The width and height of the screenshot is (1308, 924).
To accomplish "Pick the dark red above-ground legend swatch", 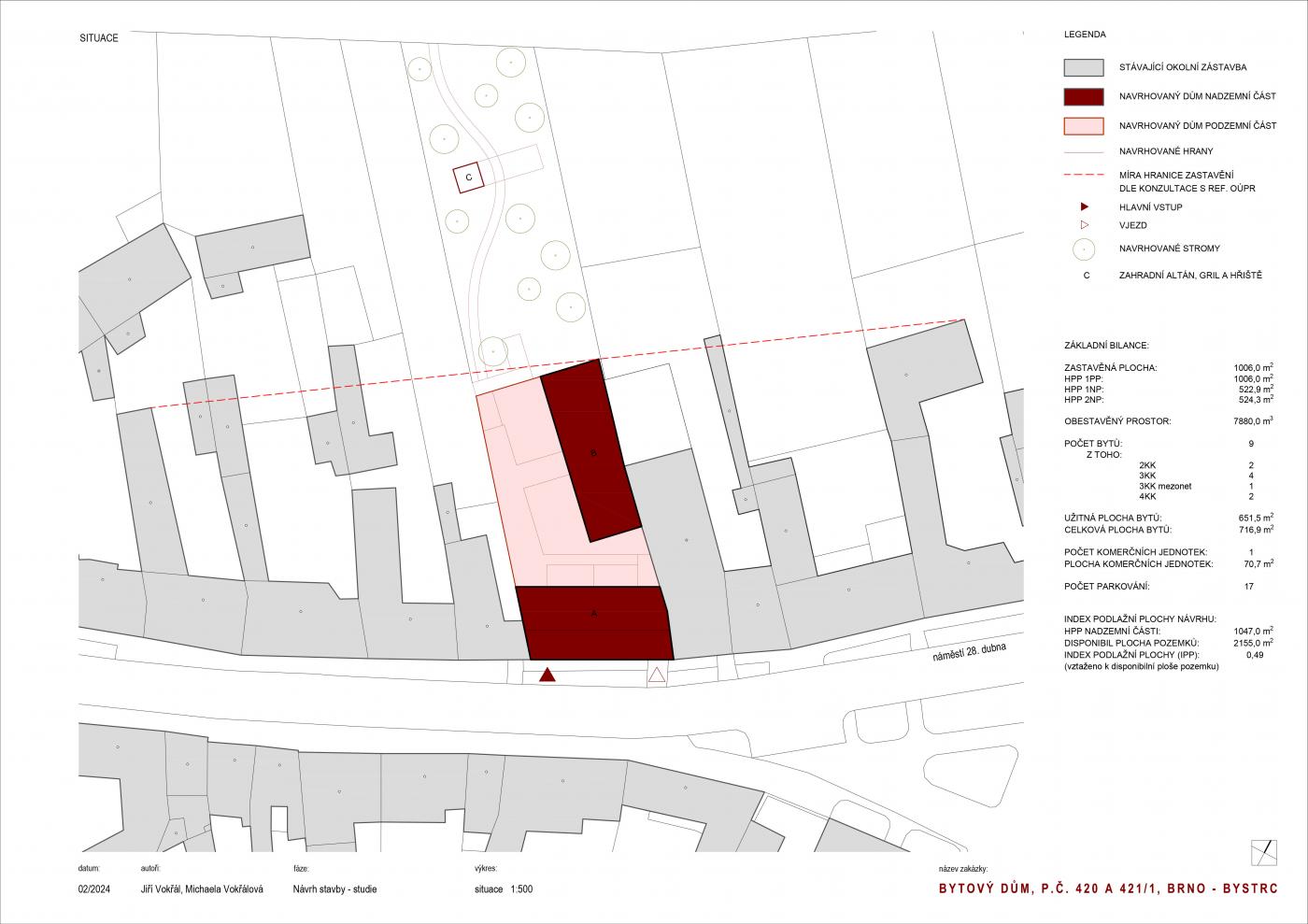I will pyautogui.click(x=1084, y=96).
